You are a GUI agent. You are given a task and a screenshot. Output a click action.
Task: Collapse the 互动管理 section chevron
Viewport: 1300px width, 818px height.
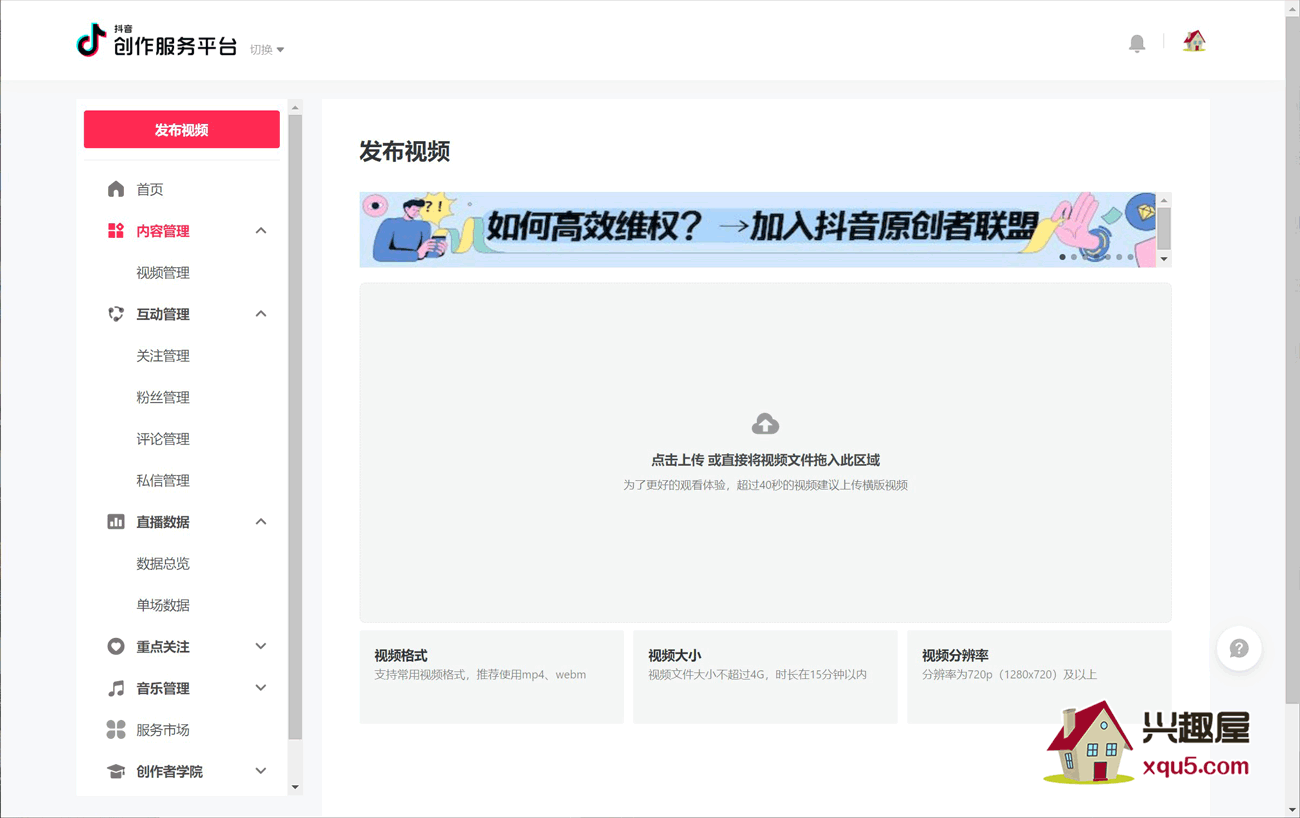(261, 314)
